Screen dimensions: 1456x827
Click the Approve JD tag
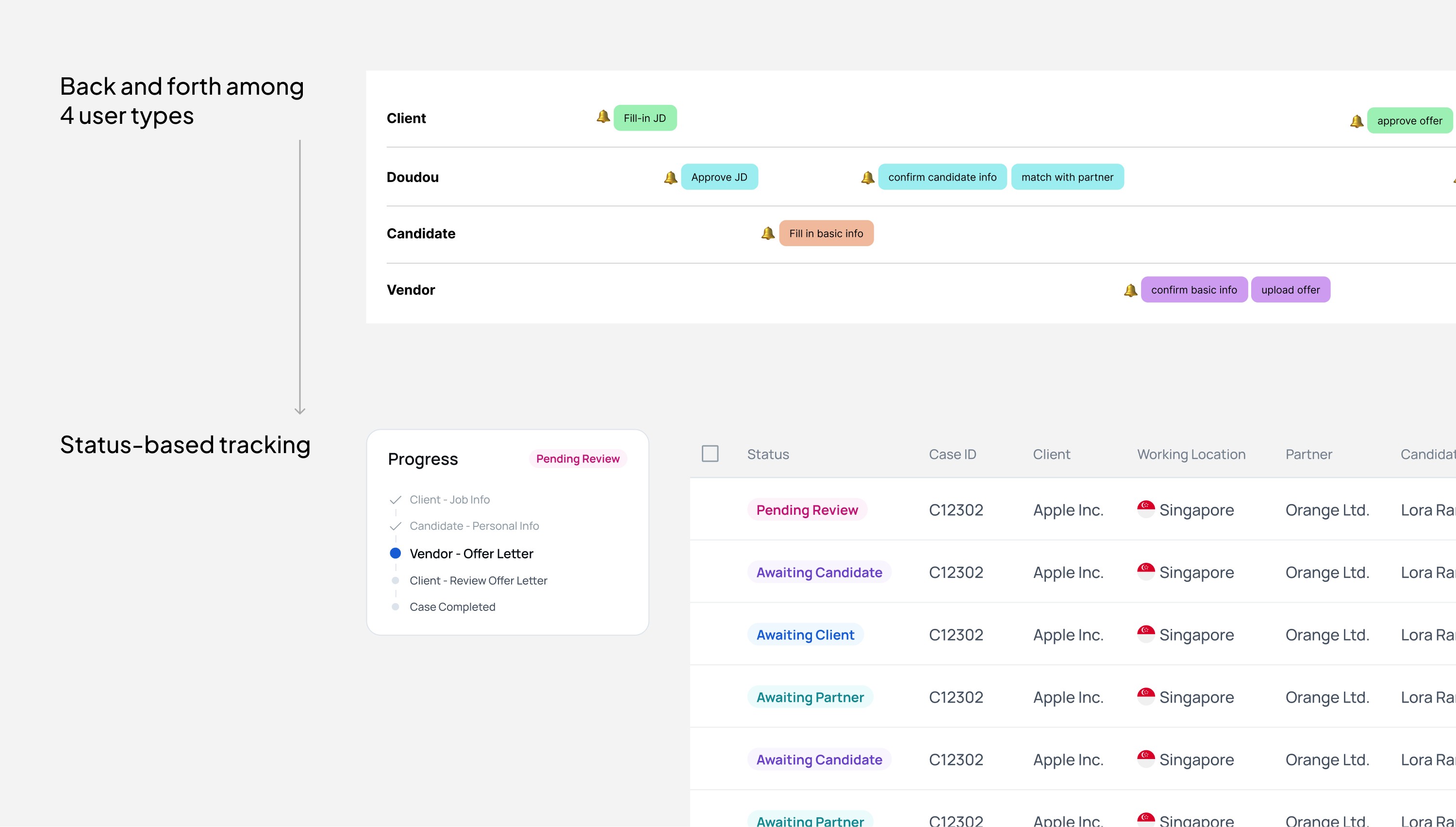(x=719, y=177)
